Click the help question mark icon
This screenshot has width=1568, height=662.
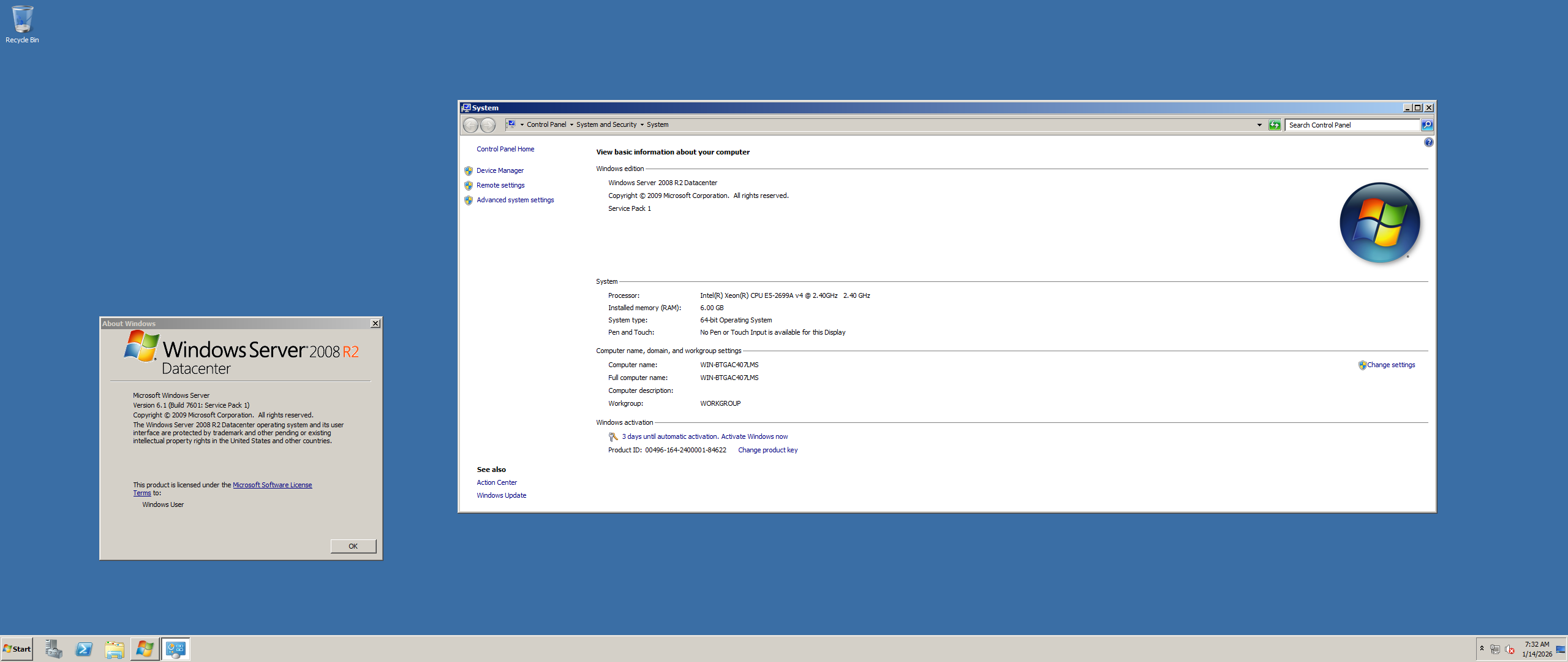point(1428,142)
